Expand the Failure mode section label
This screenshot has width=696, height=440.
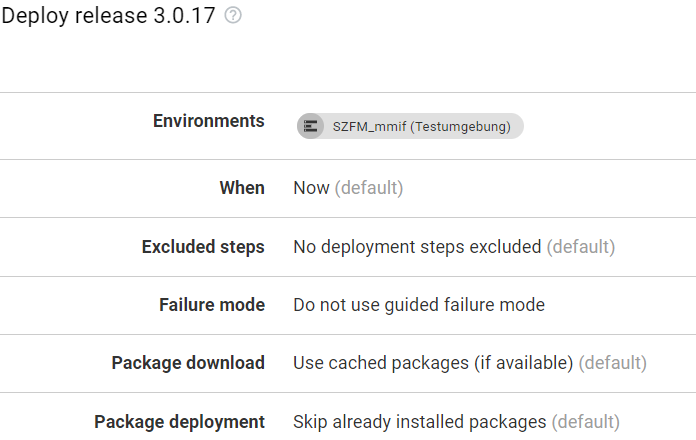point(212,305)
